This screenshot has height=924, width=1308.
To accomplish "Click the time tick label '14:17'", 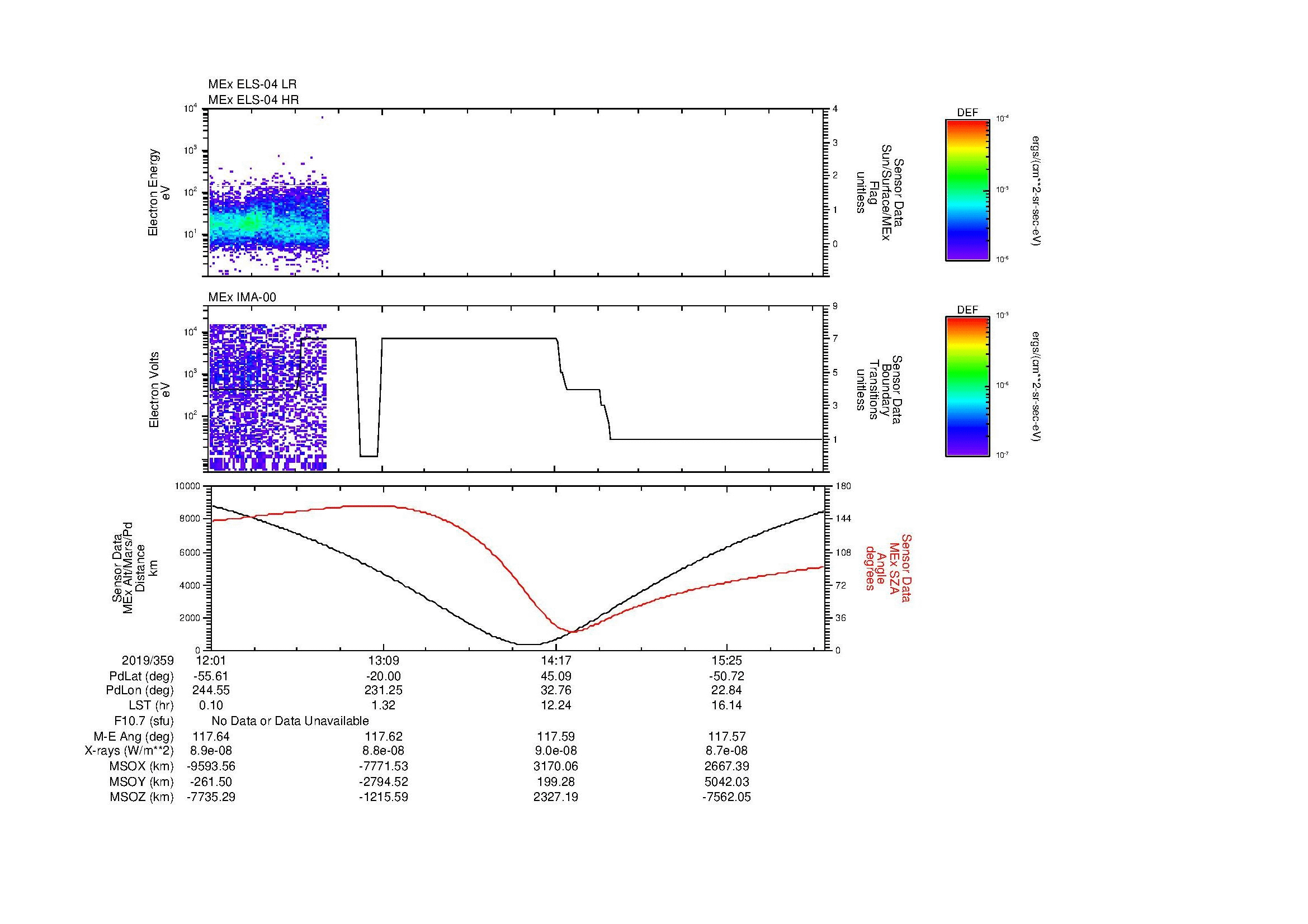I will pyautogui.click(x=556, y=661).
